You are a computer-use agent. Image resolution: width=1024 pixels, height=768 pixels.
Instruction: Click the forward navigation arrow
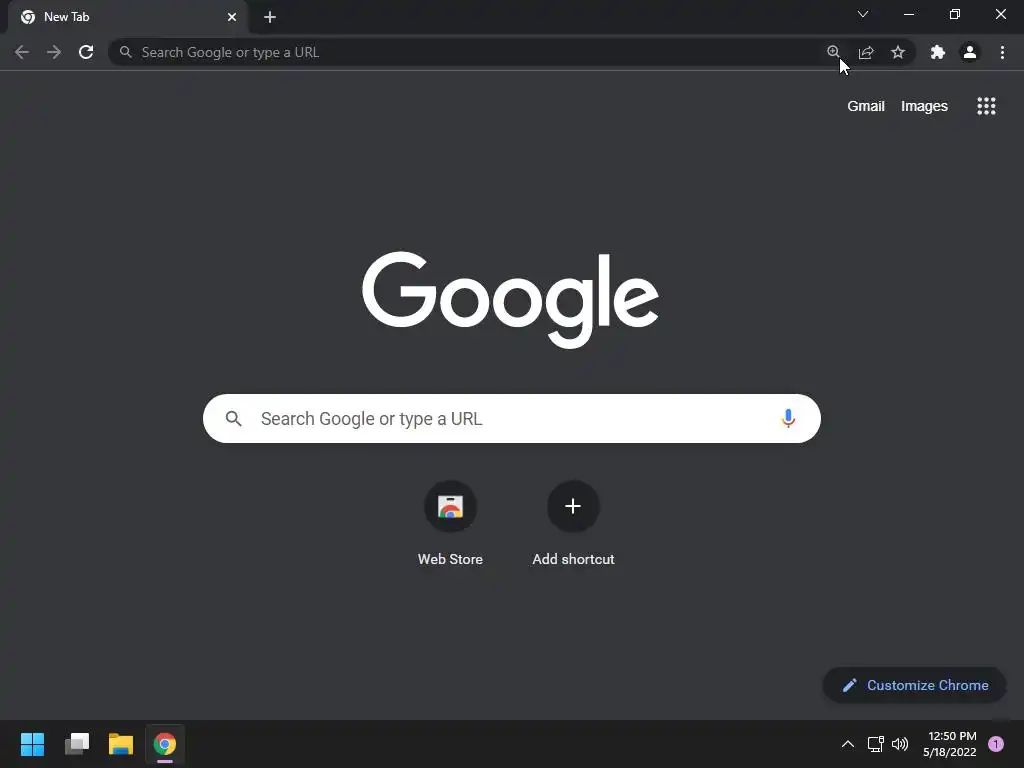click(54, 52)
